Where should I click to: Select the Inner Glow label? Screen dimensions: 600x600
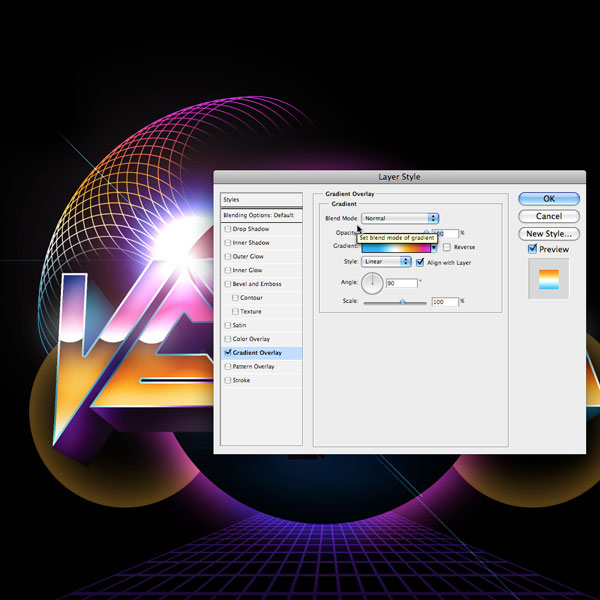(x=247, y=270)
